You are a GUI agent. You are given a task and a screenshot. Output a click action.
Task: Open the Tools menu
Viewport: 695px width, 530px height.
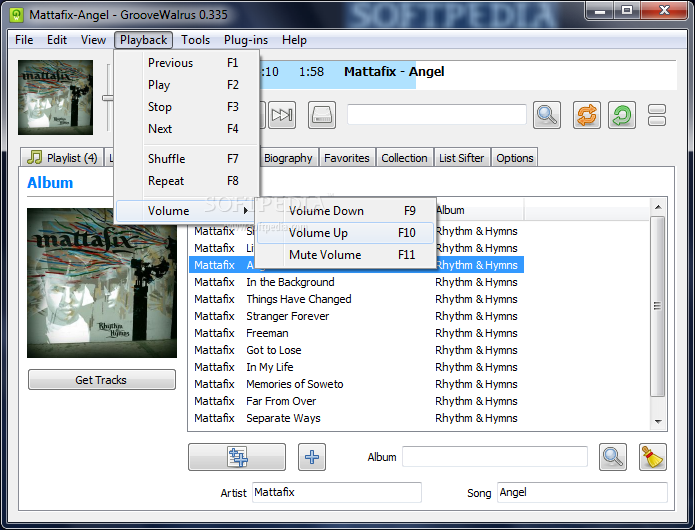pyautogui.click(x=195, y=40)
